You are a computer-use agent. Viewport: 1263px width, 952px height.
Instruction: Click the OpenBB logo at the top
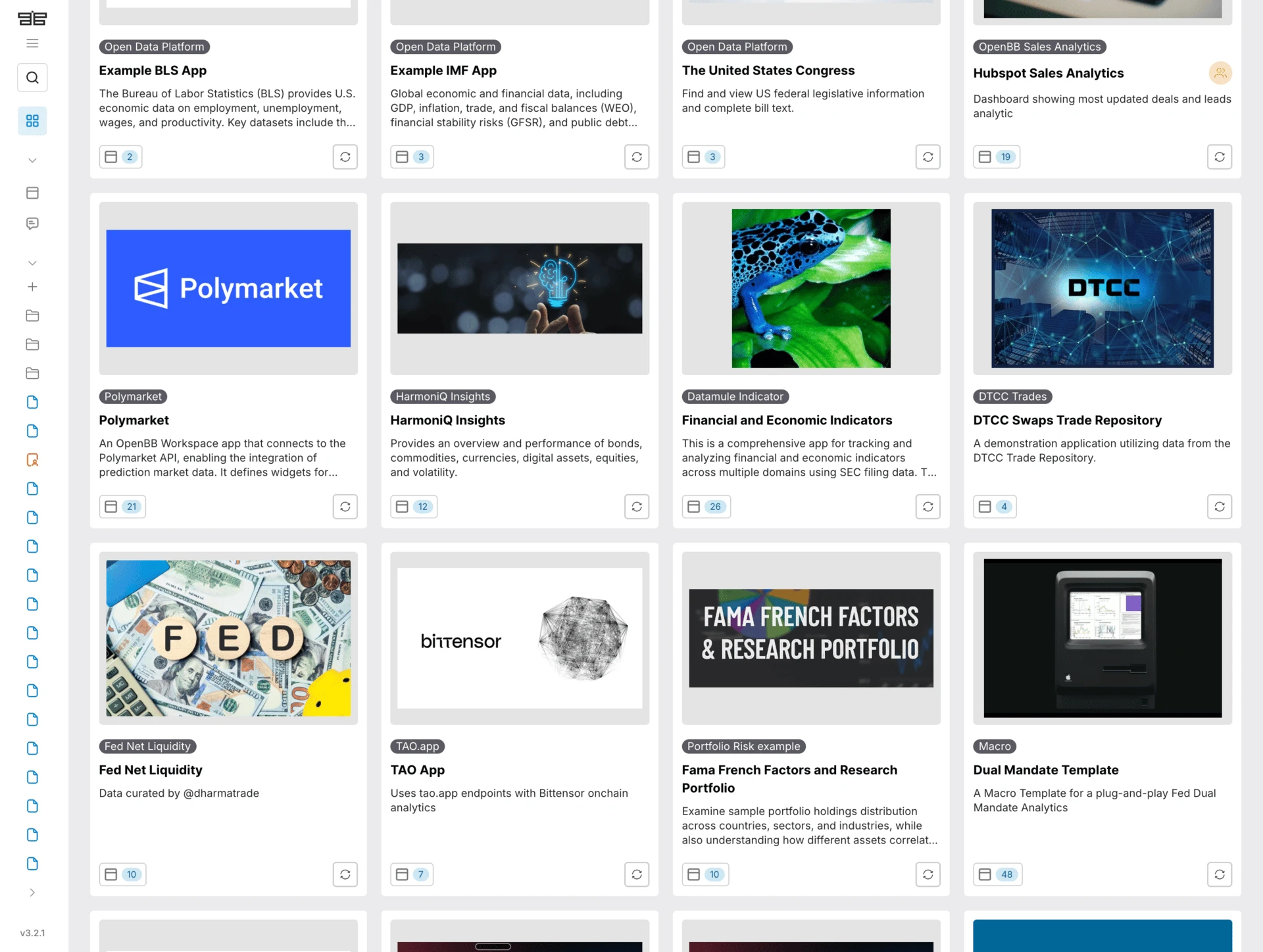click(x=32, y=18)
